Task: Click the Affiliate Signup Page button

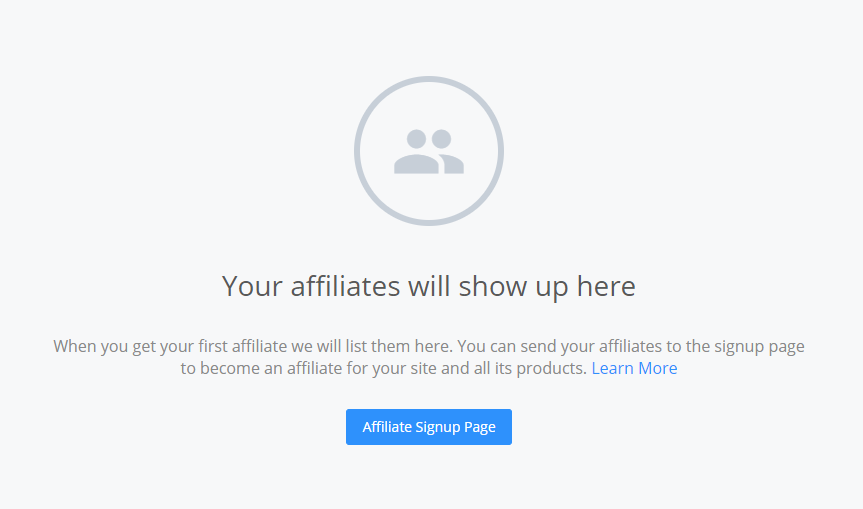Action: 429,427
